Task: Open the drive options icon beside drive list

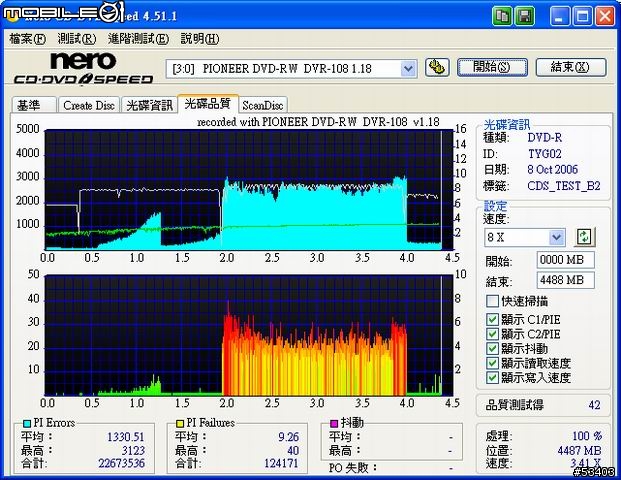Action: point(437,67)
